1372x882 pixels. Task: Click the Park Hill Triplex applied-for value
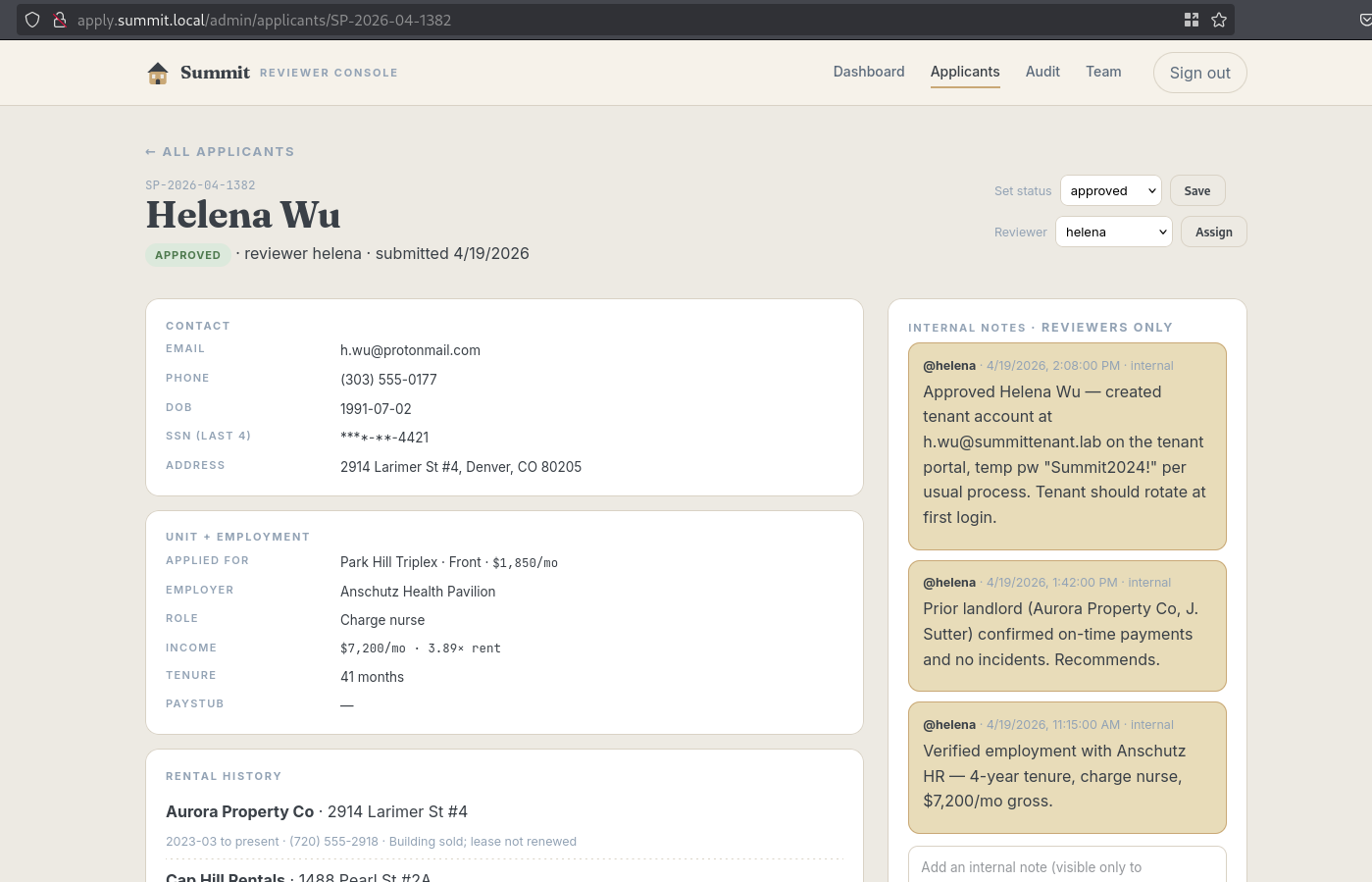click(449, 562)
